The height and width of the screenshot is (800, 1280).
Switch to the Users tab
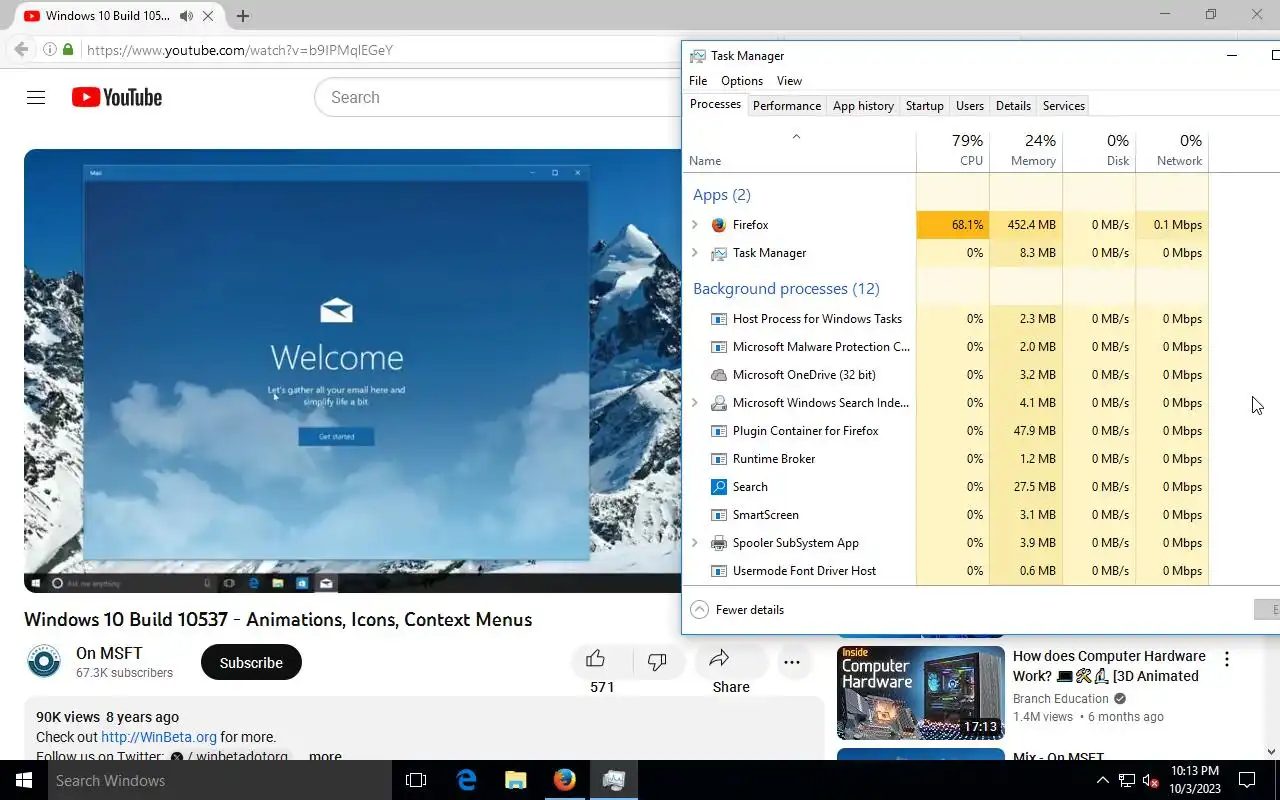[x=970, y=106]
